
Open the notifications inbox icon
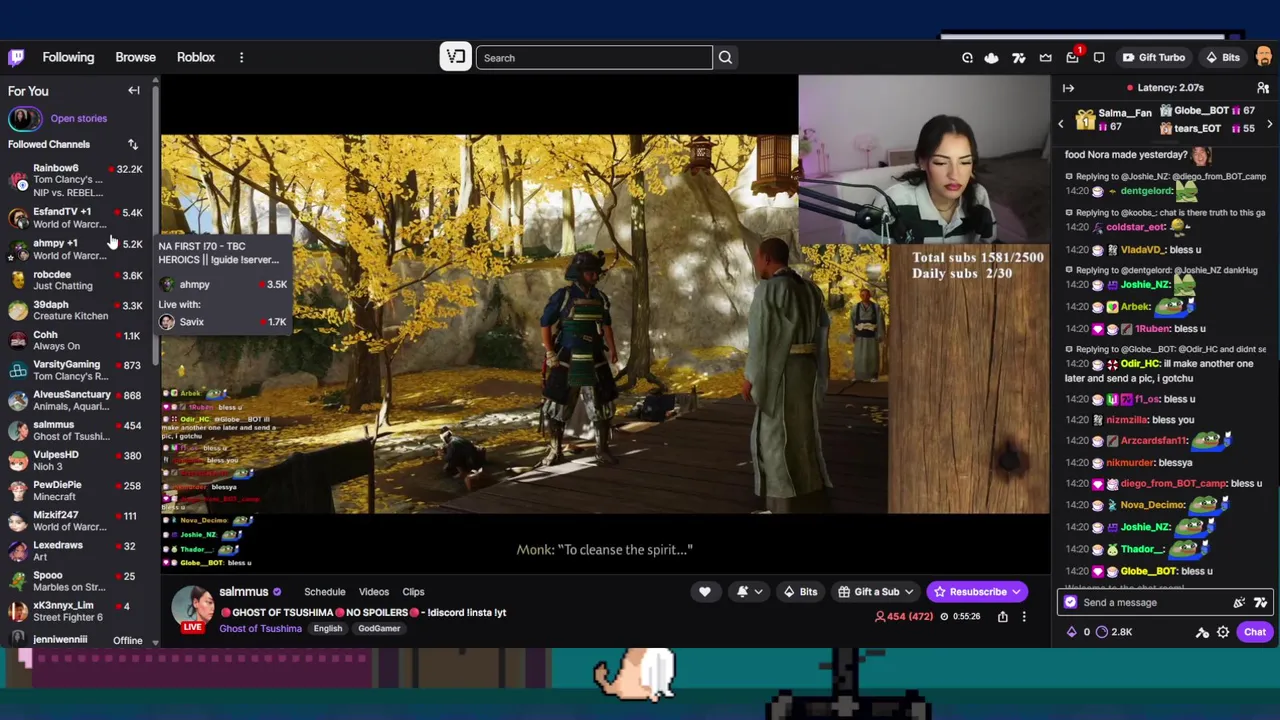click(x=1073, y=57)
